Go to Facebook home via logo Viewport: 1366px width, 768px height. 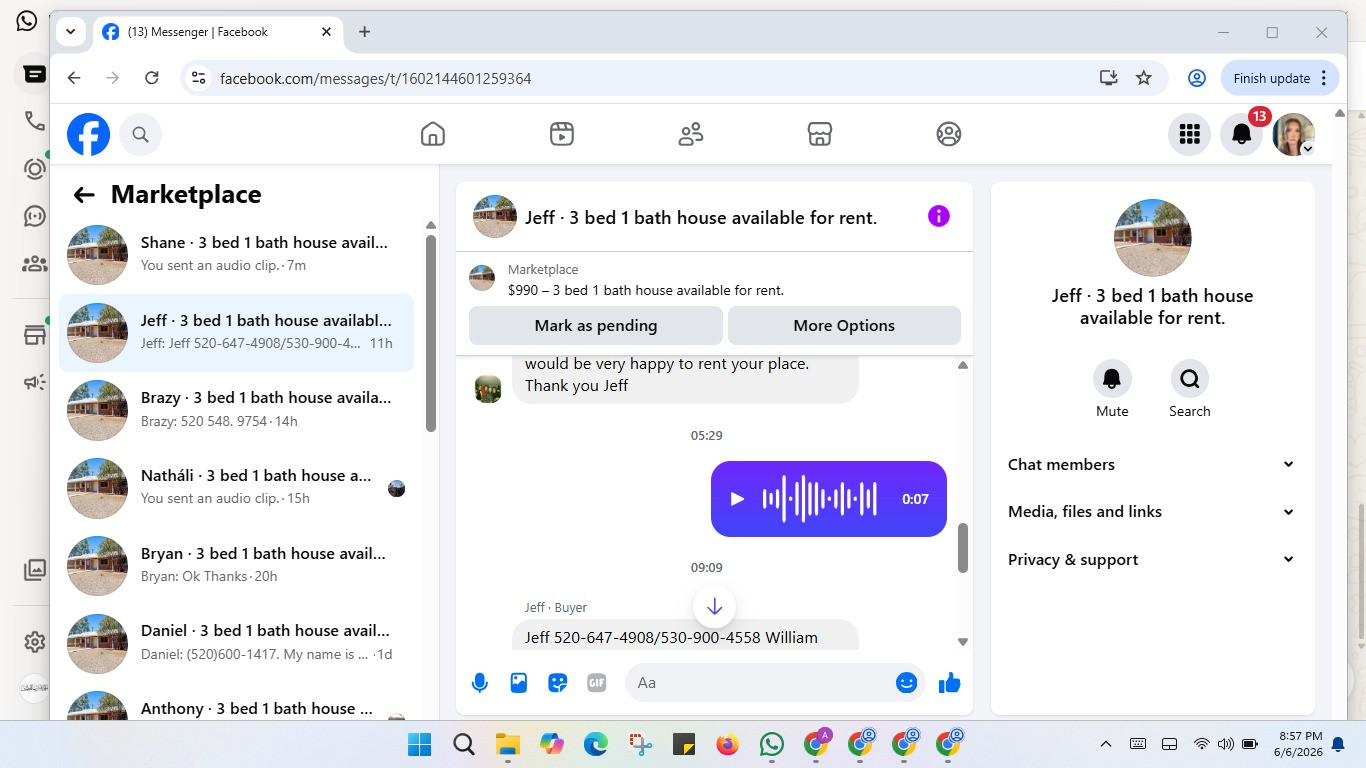click(x=88, y=134)
